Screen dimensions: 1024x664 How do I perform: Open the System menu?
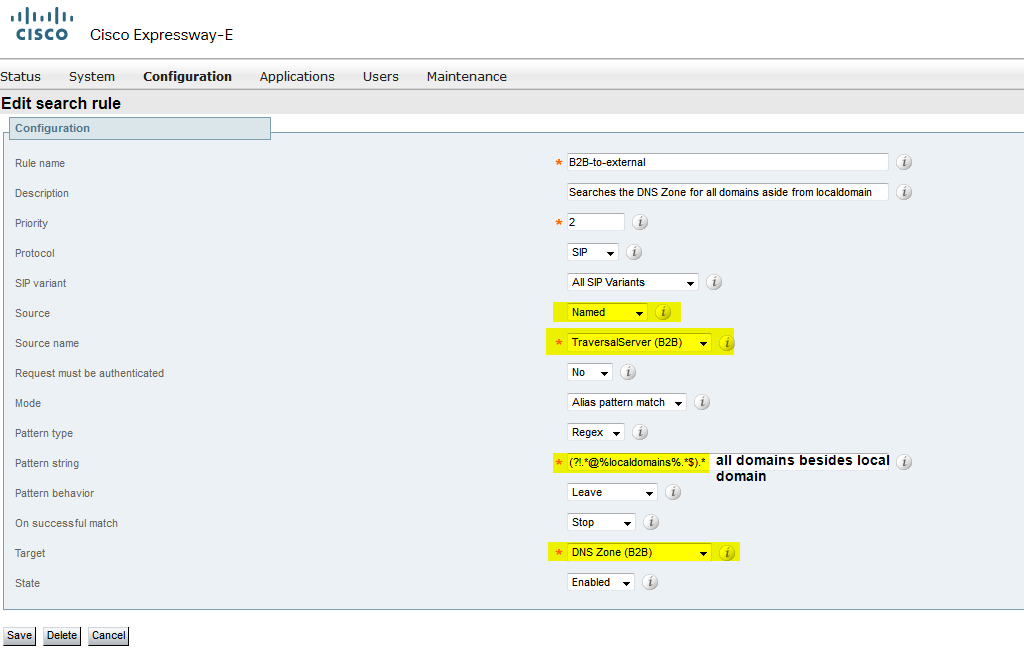(x=92, y=76)
